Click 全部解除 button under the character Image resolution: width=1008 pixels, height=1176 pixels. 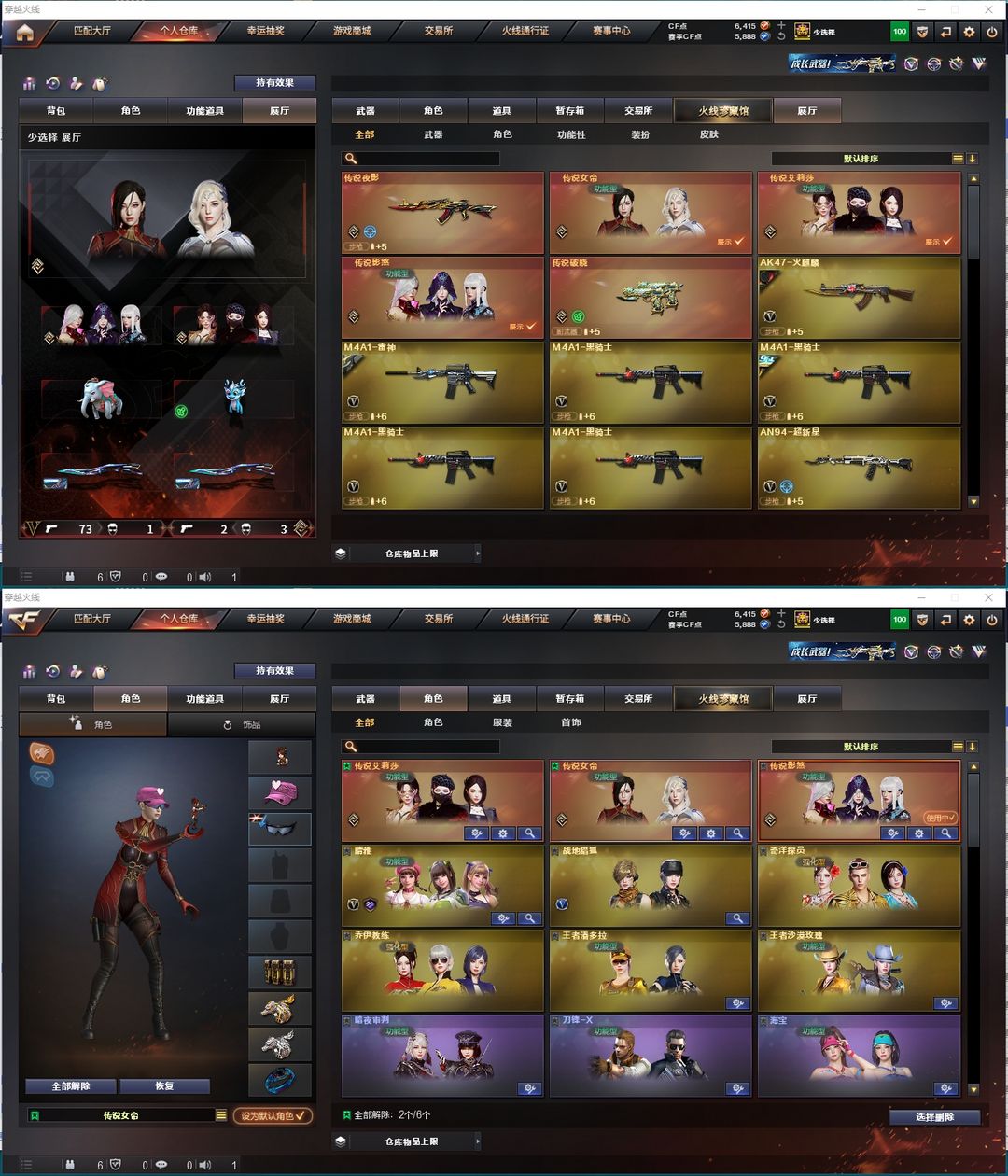click(71, 1086)
